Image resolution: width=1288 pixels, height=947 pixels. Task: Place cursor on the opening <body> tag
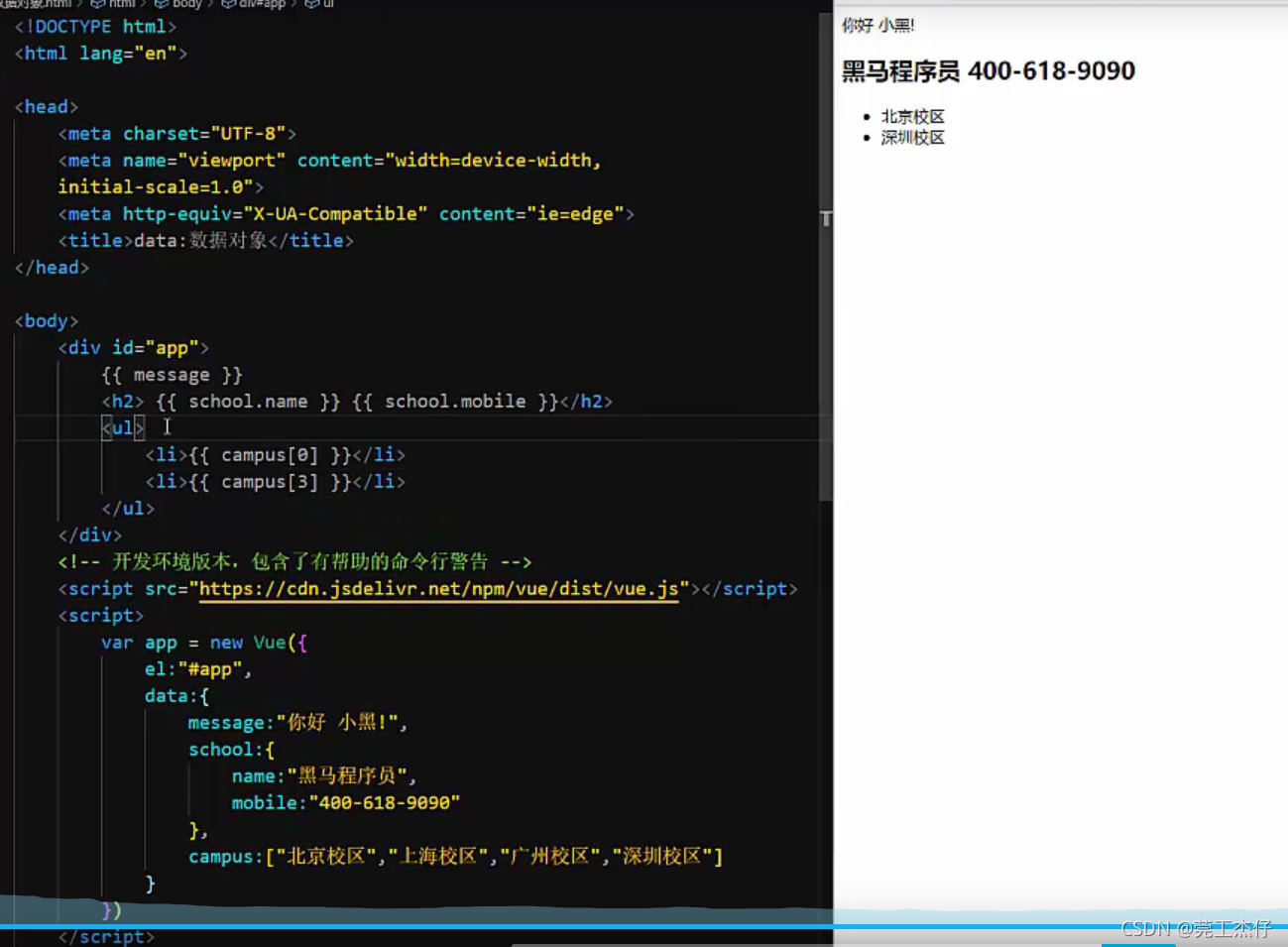tap(47, 321)
